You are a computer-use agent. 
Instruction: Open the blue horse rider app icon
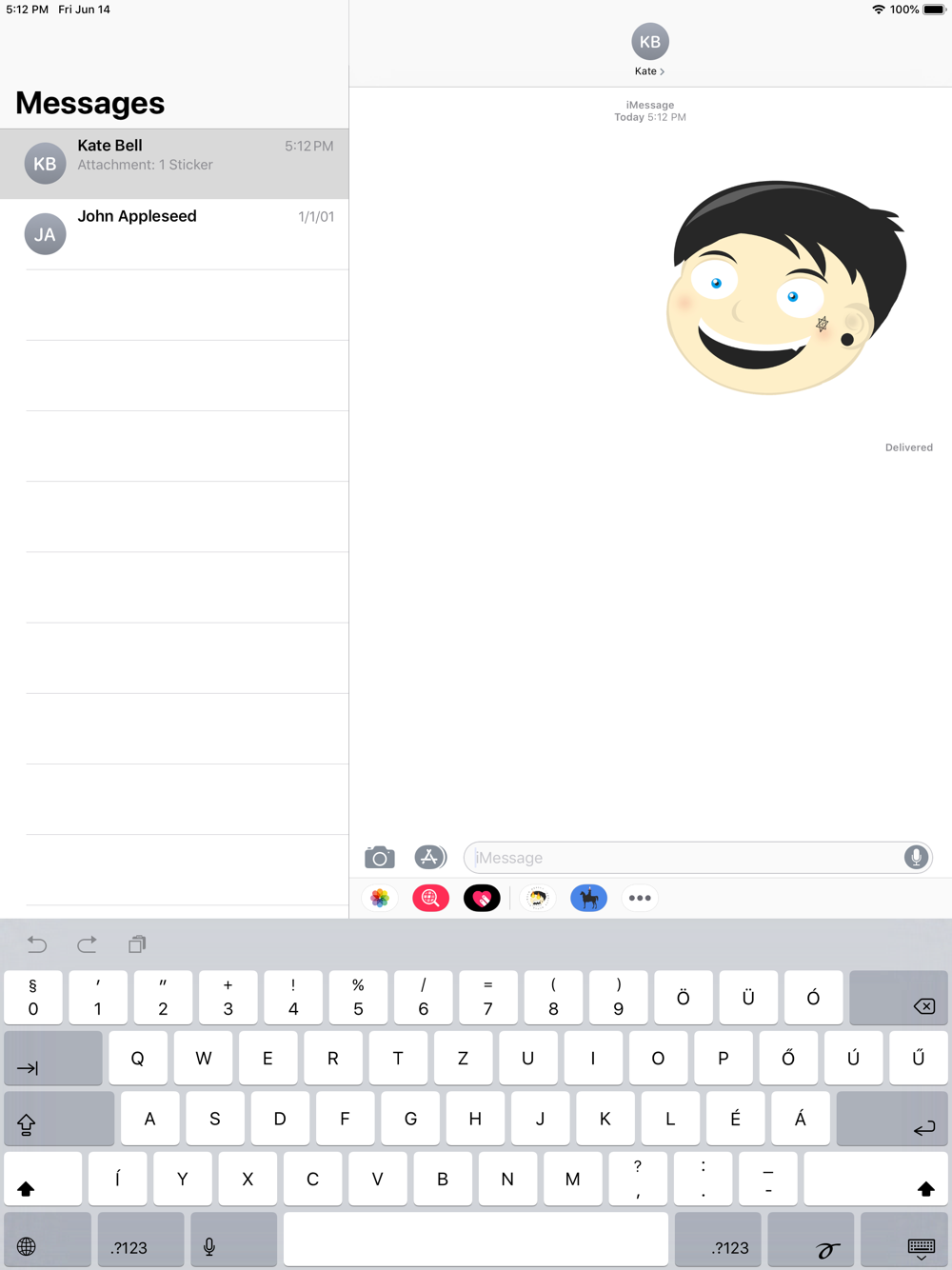(589, 898)
